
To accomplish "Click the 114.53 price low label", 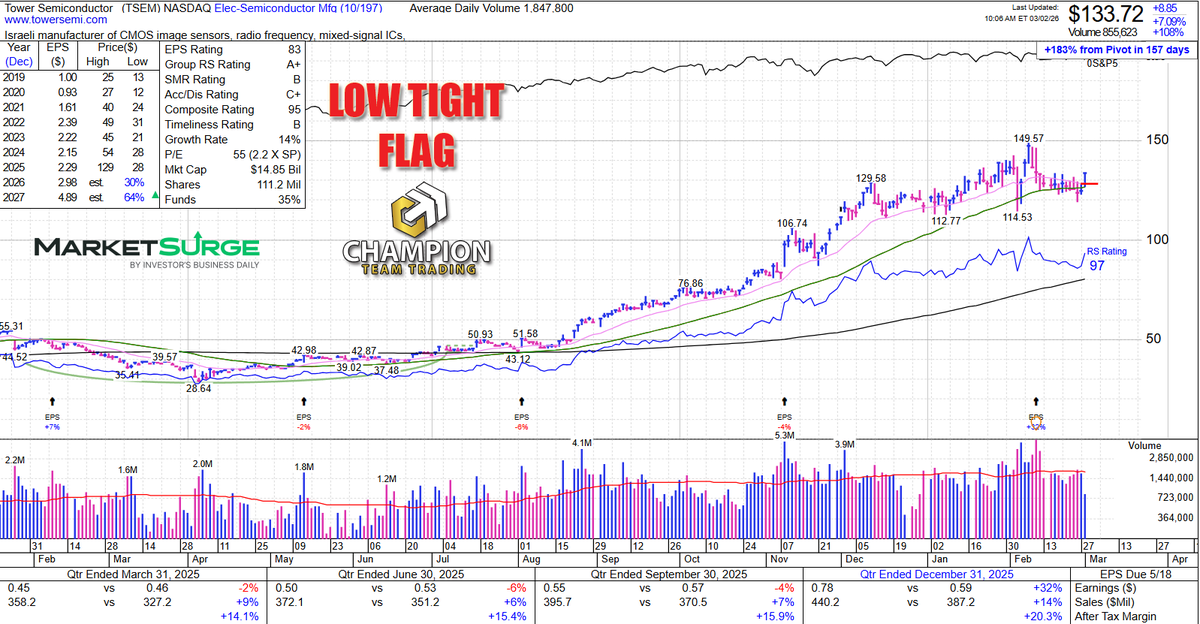I will click(x=1016, y=217).
